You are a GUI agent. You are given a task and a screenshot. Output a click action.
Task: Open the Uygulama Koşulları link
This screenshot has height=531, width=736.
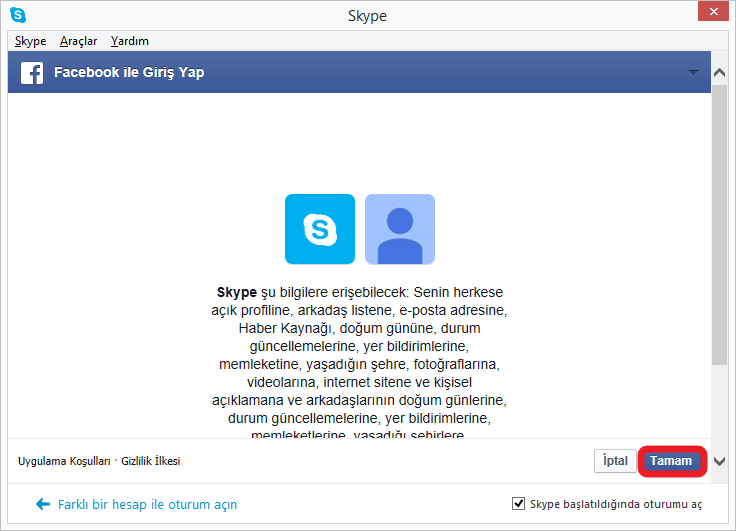point(64,461)
